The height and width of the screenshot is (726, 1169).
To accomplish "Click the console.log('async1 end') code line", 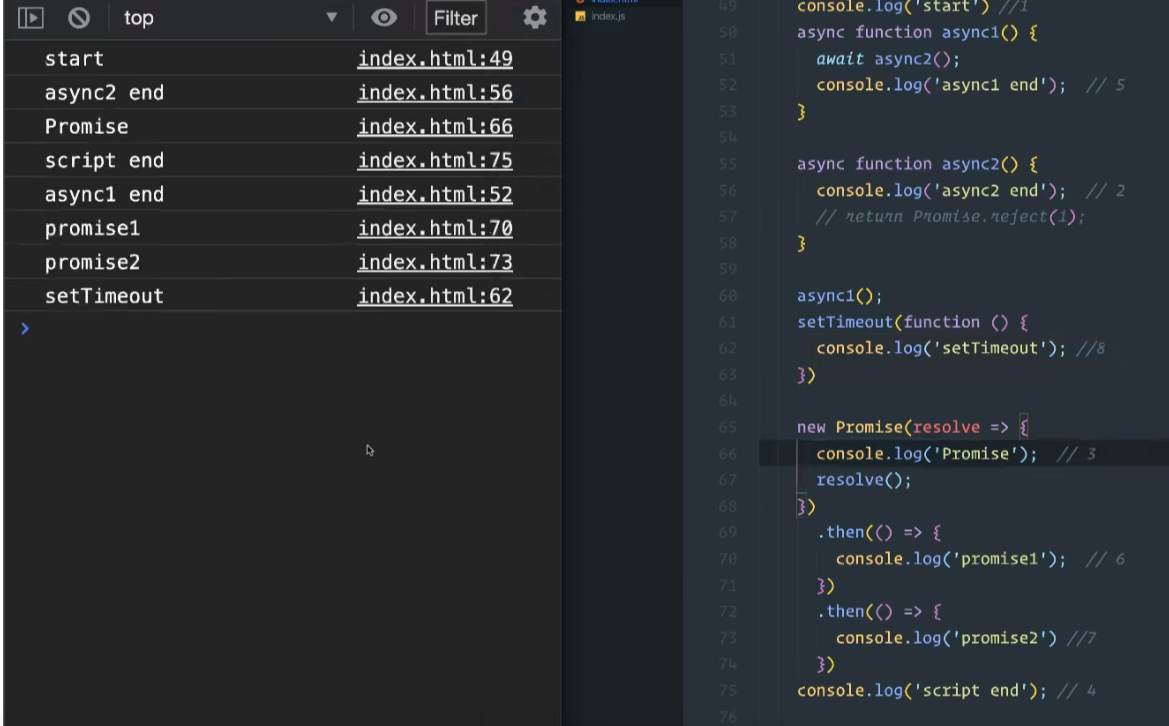I will pos(941,85).
